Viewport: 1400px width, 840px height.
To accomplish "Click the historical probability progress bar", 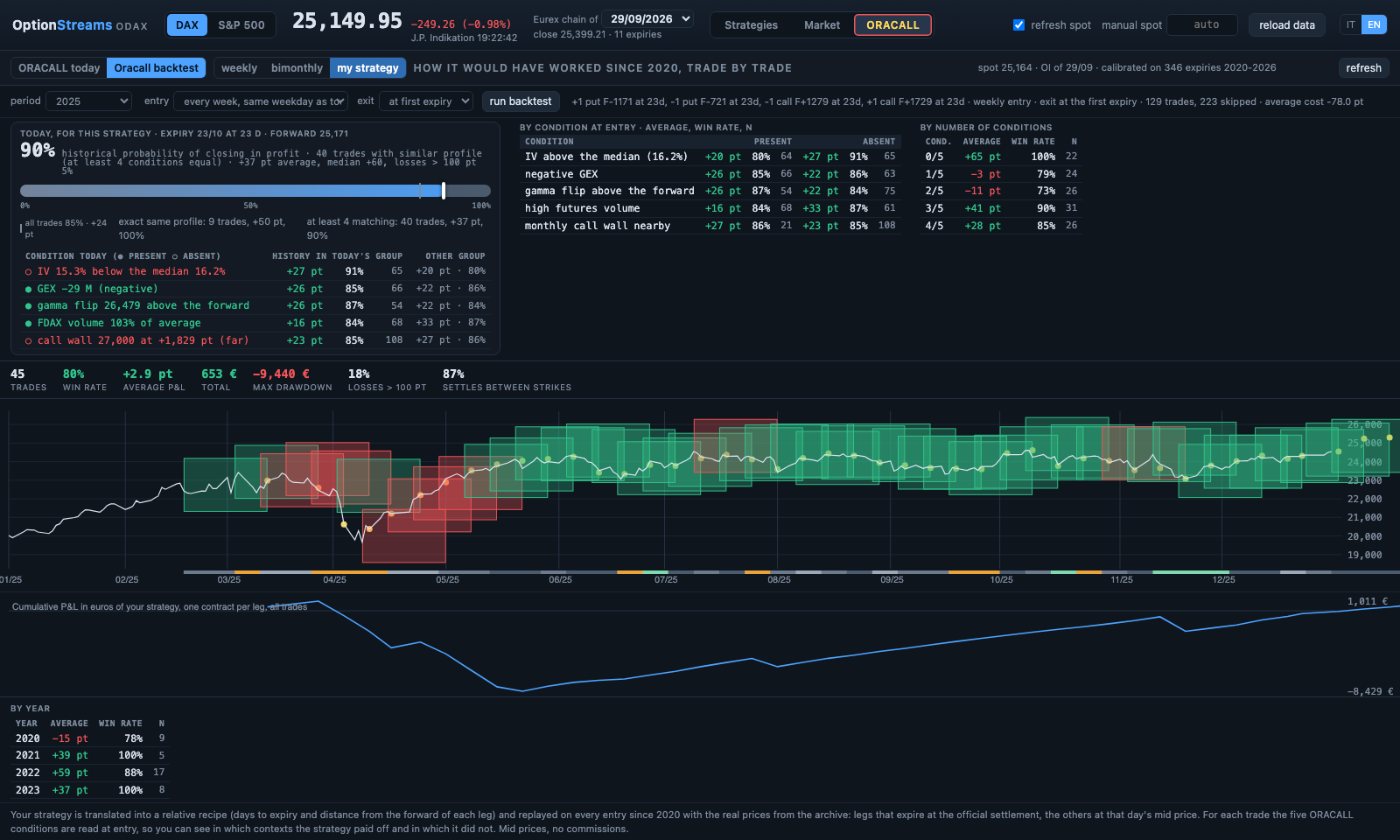I will (255, 191).
